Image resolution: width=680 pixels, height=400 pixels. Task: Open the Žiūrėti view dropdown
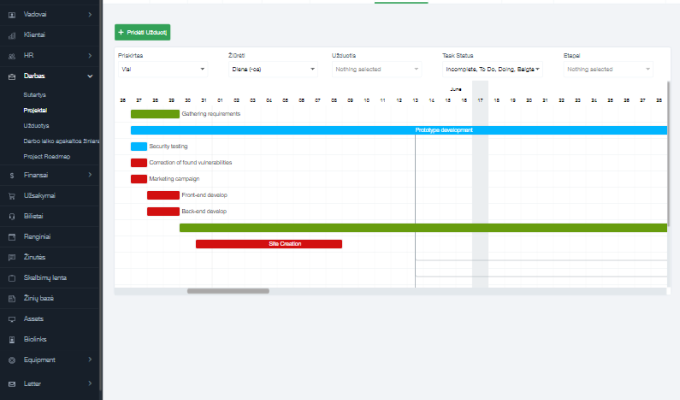[x=272, y=69]
